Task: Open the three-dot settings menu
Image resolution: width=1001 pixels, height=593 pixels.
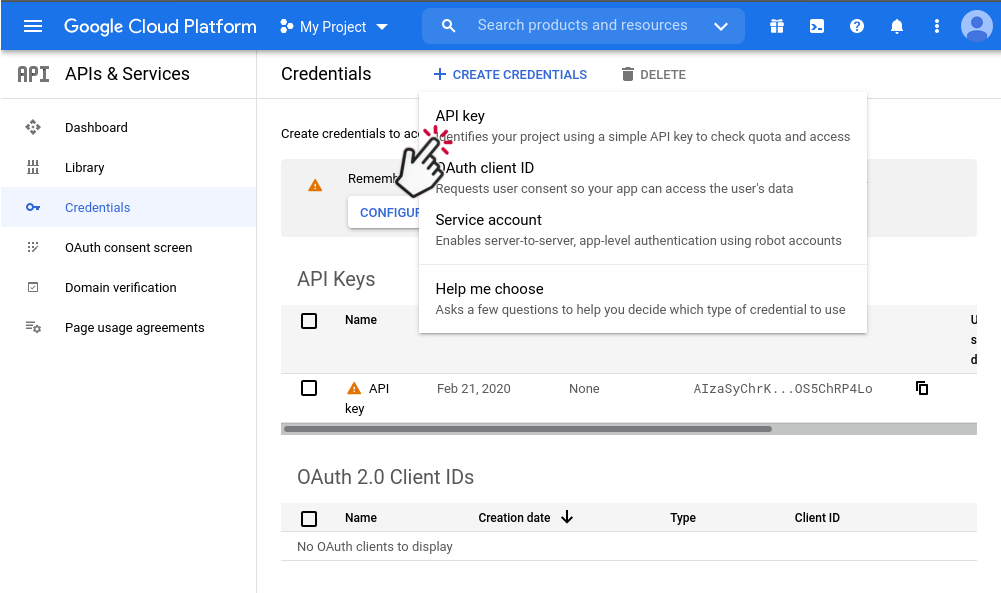Action: [x=937, y=26]
